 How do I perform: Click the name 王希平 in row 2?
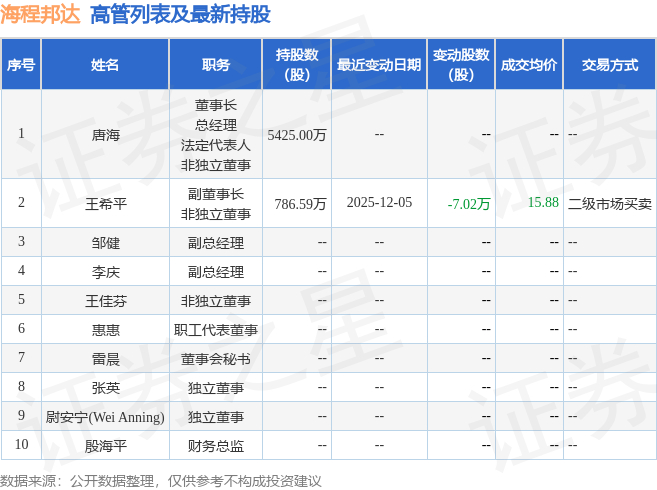point(106,204)
